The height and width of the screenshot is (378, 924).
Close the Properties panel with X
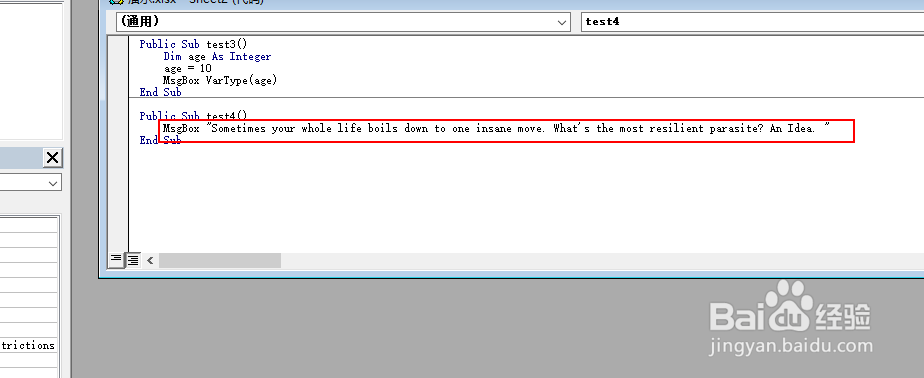point(52,157)
